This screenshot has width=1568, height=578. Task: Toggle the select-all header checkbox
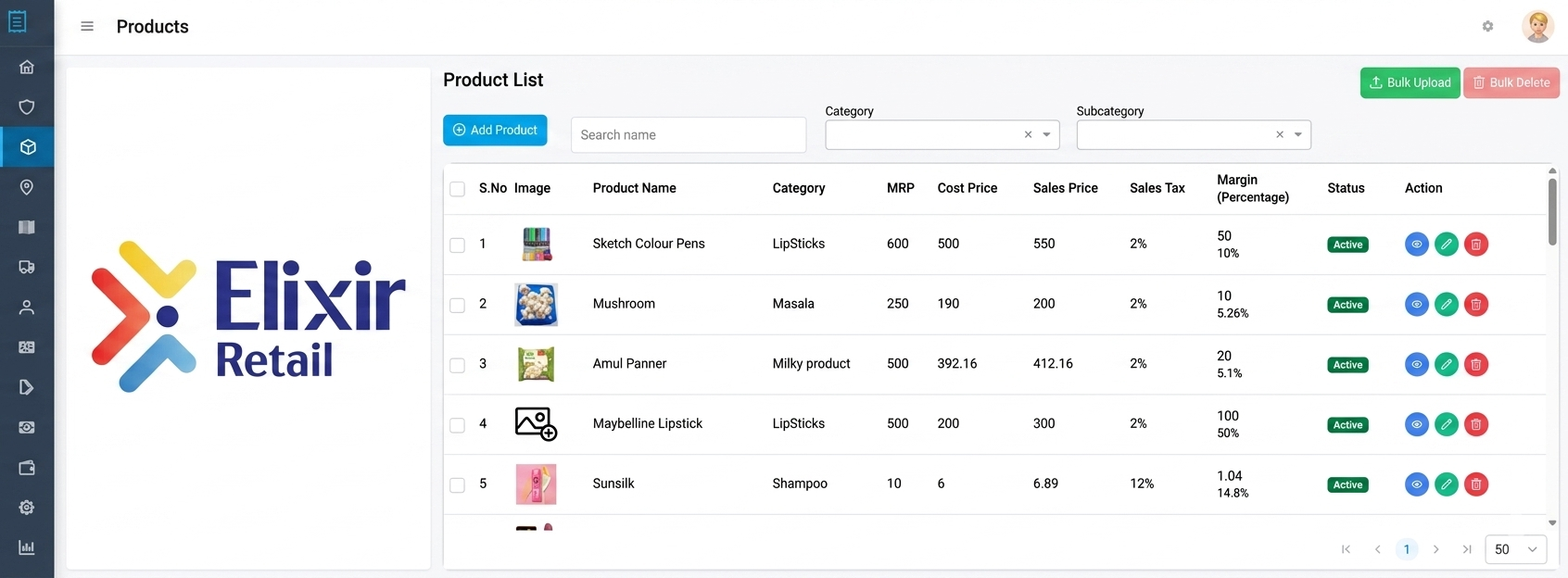(457, 189)
